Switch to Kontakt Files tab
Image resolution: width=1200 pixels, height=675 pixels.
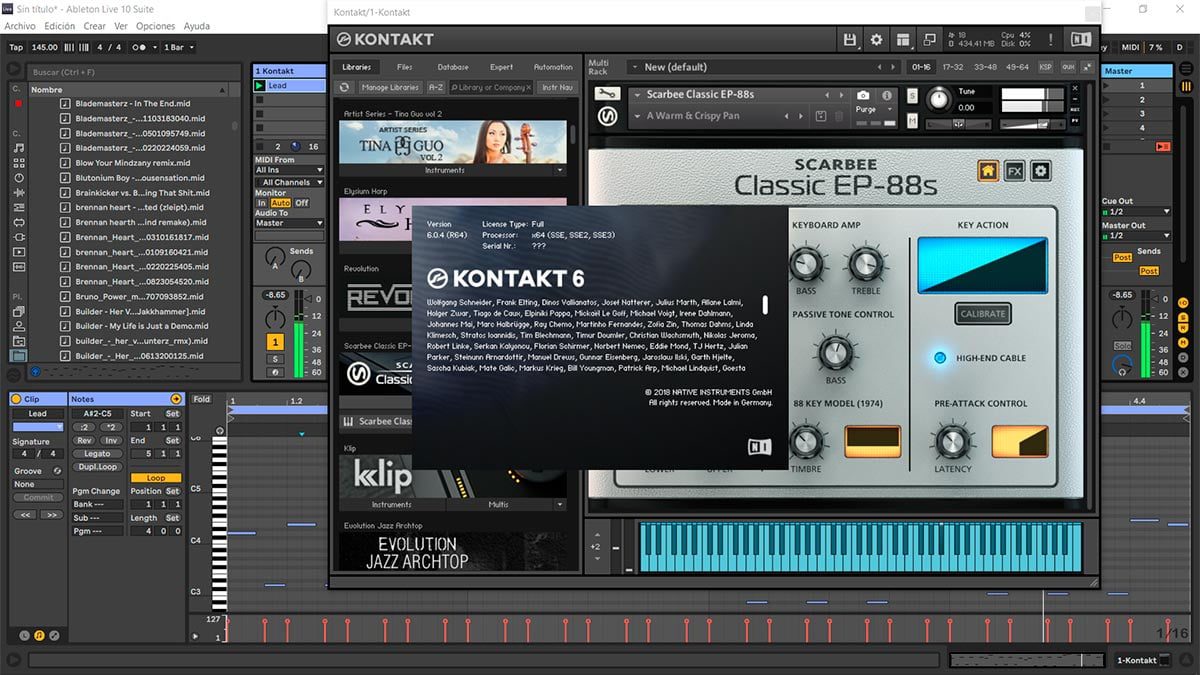pyautogui.click(x=404, y=67)
